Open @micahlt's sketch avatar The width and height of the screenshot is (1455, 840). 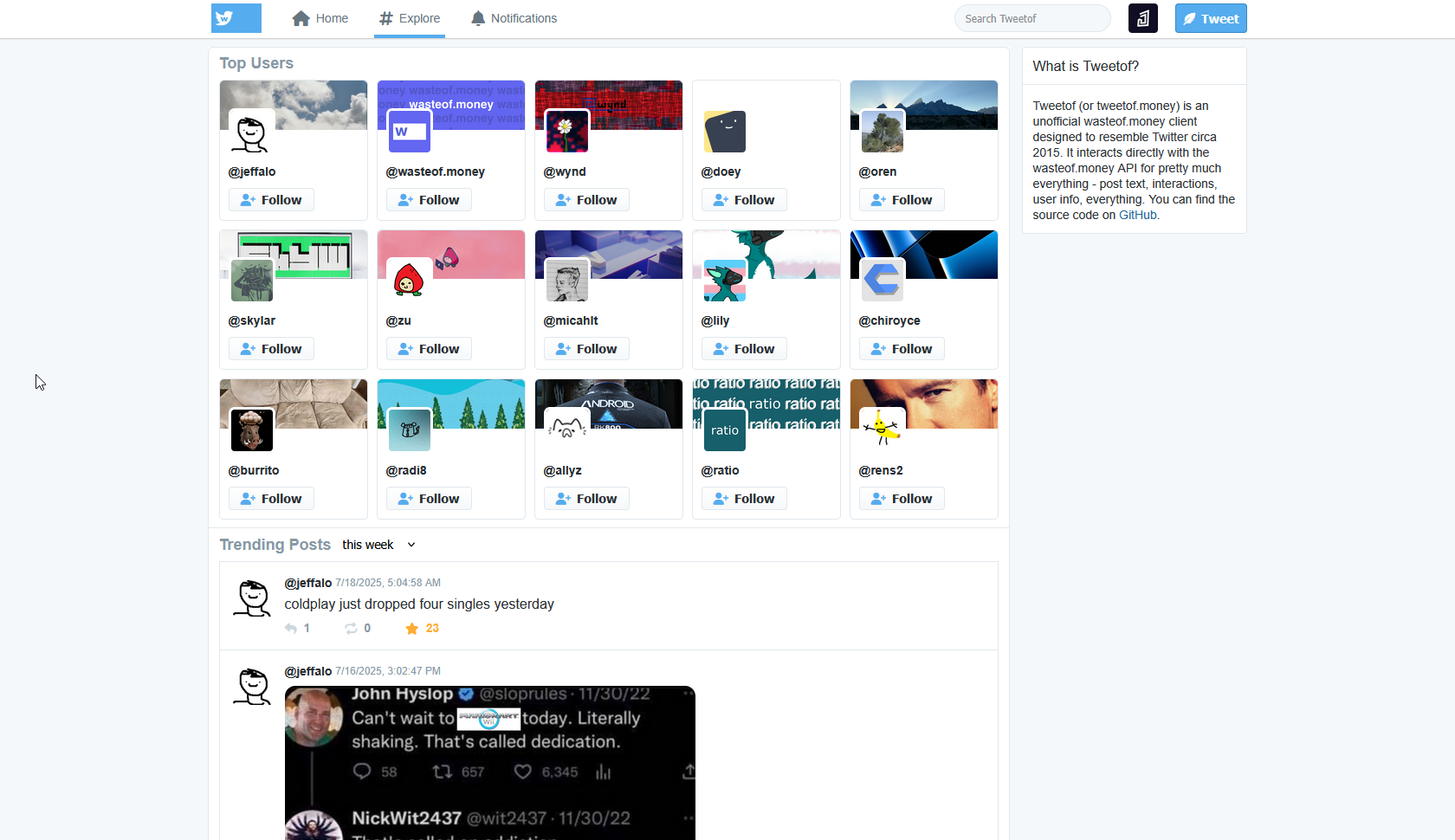(x=567, y=281)
